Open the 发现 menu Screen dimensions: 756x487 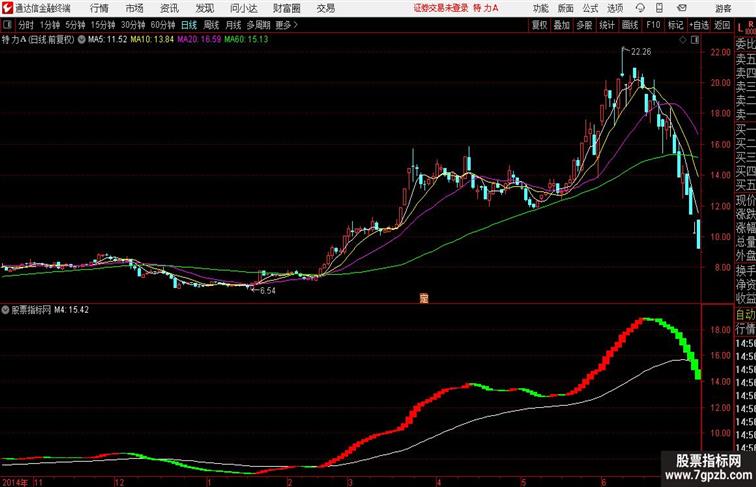[204, 8]
